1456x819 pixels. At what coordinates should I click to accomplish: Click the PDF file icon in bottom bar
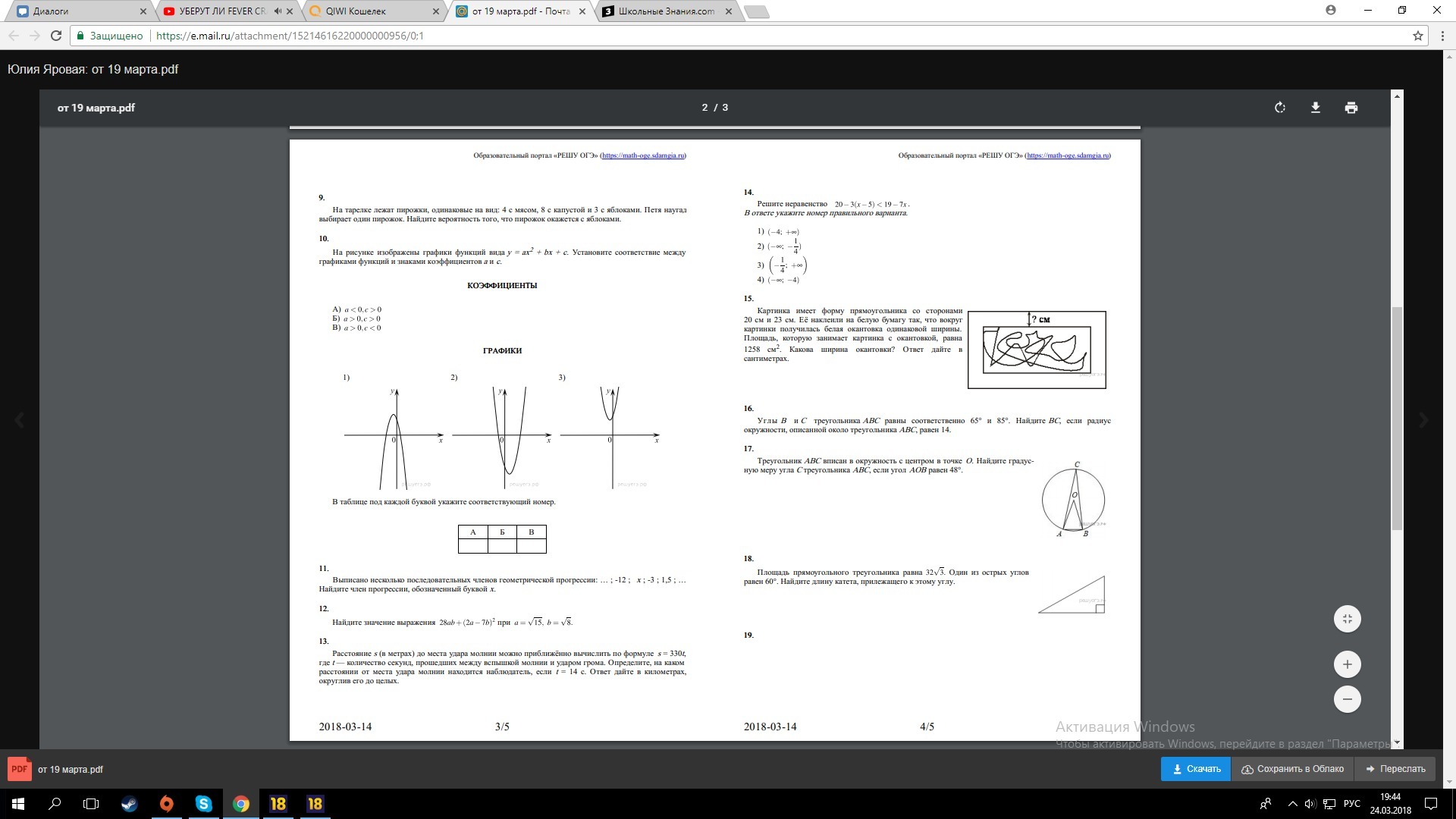tap(19, 769)
